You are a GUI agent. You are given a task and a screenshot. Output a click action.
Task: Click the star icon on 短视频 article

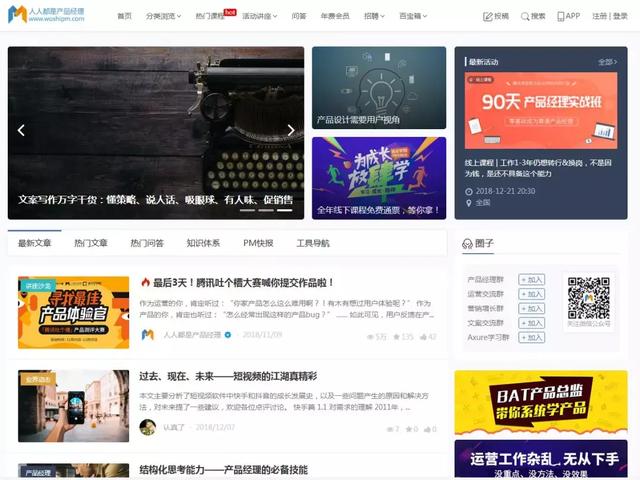[409, 429]
